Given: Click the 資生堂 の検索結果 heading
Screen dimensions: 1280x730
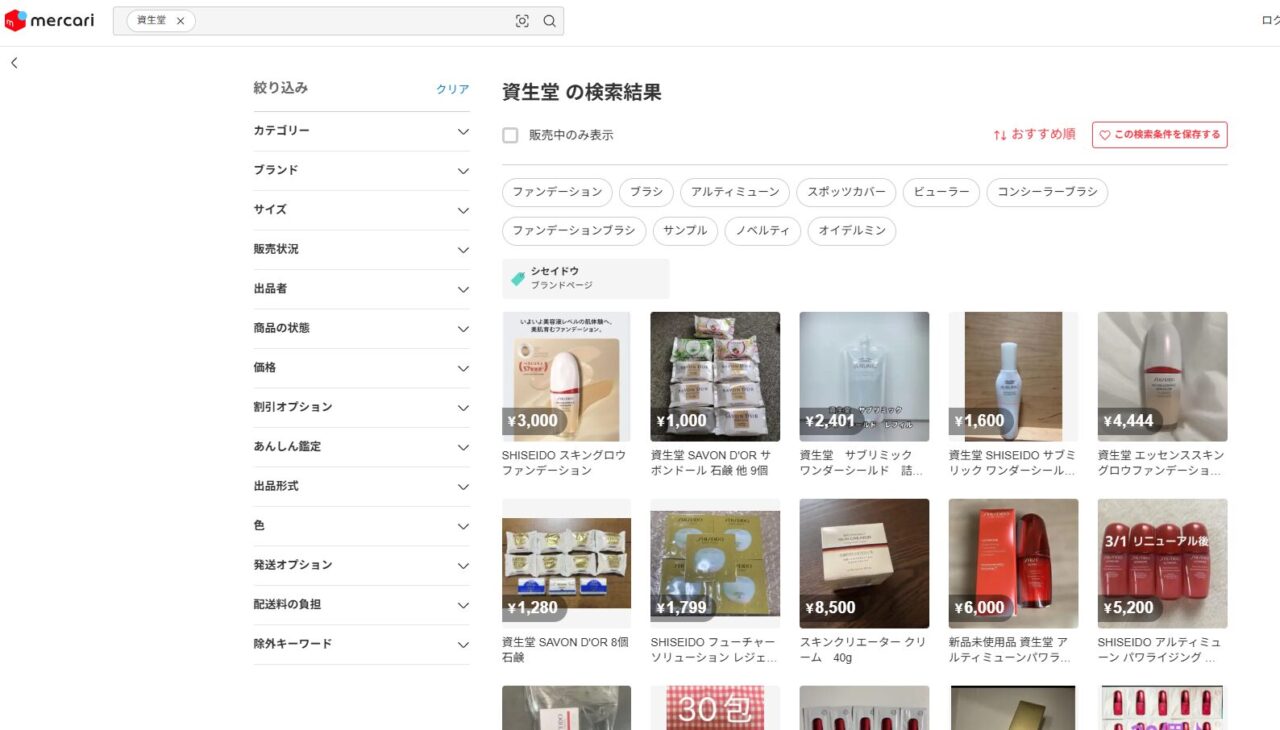Looking at the screenshot, I should coord(582,92).
